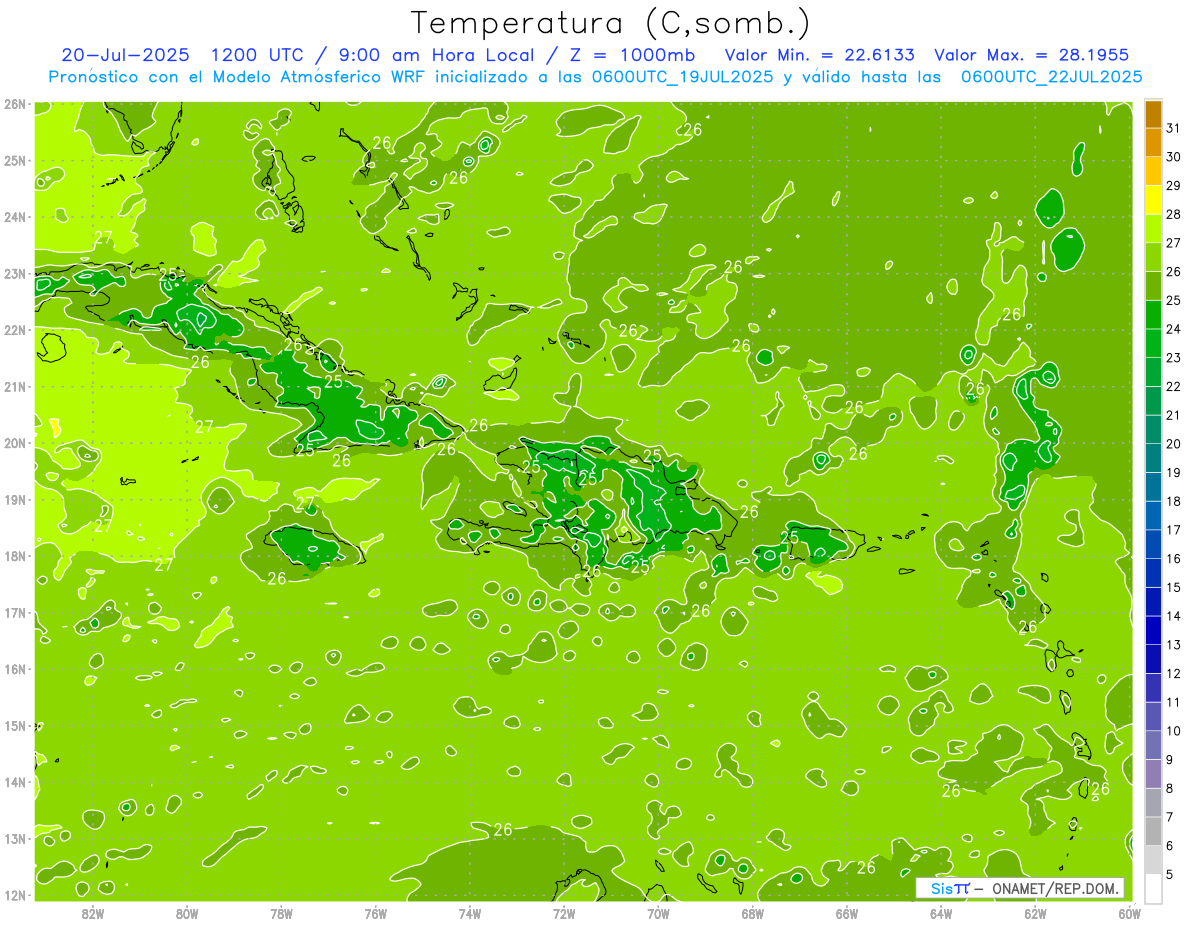Image resolution: width=1200 pixels, height=927 pixels.
Task: Click the colorbar legend value 28
Action: pos(1173,214)
